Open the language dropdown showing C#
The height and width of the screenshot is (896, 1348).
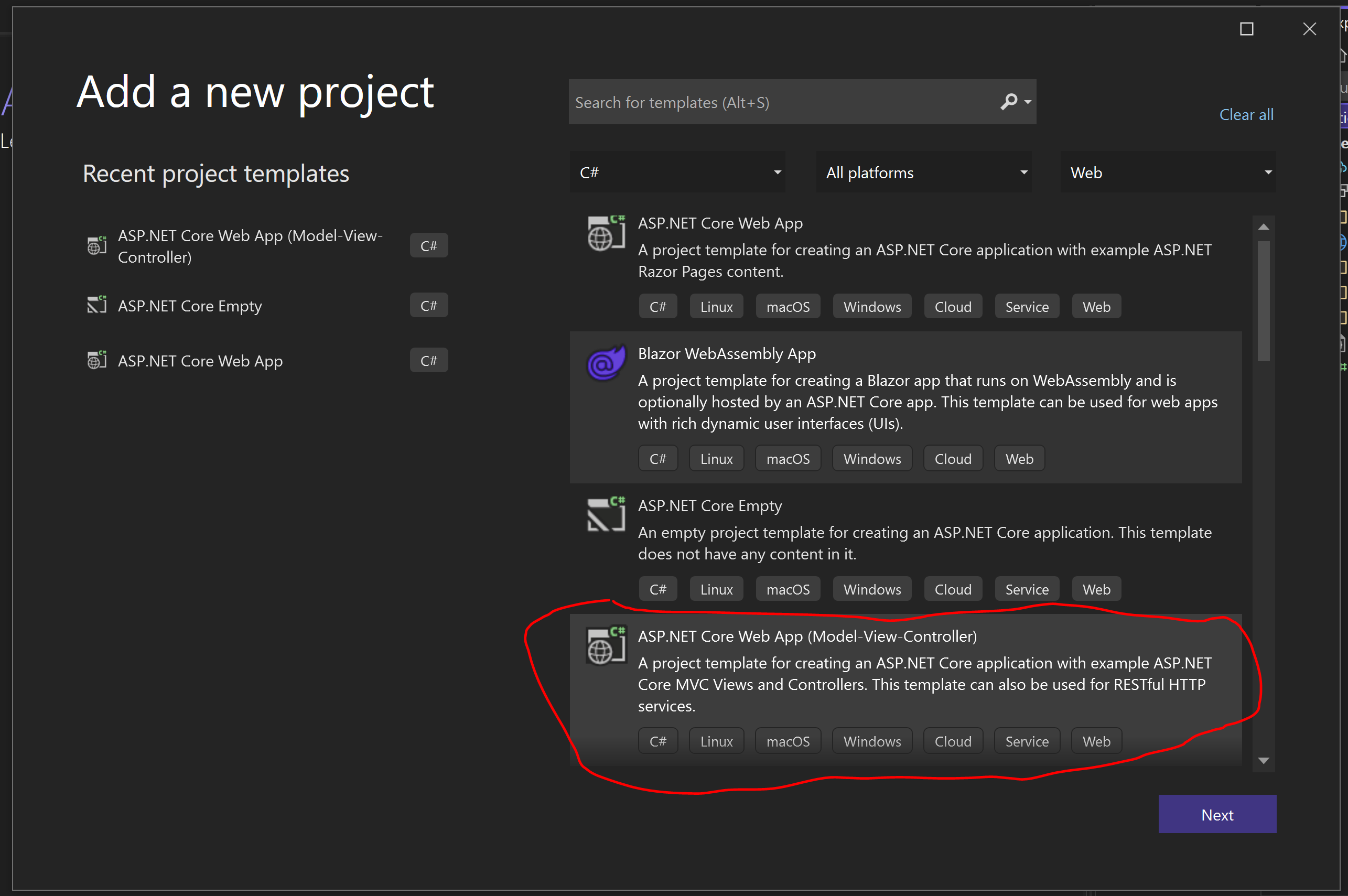[677, 172]
